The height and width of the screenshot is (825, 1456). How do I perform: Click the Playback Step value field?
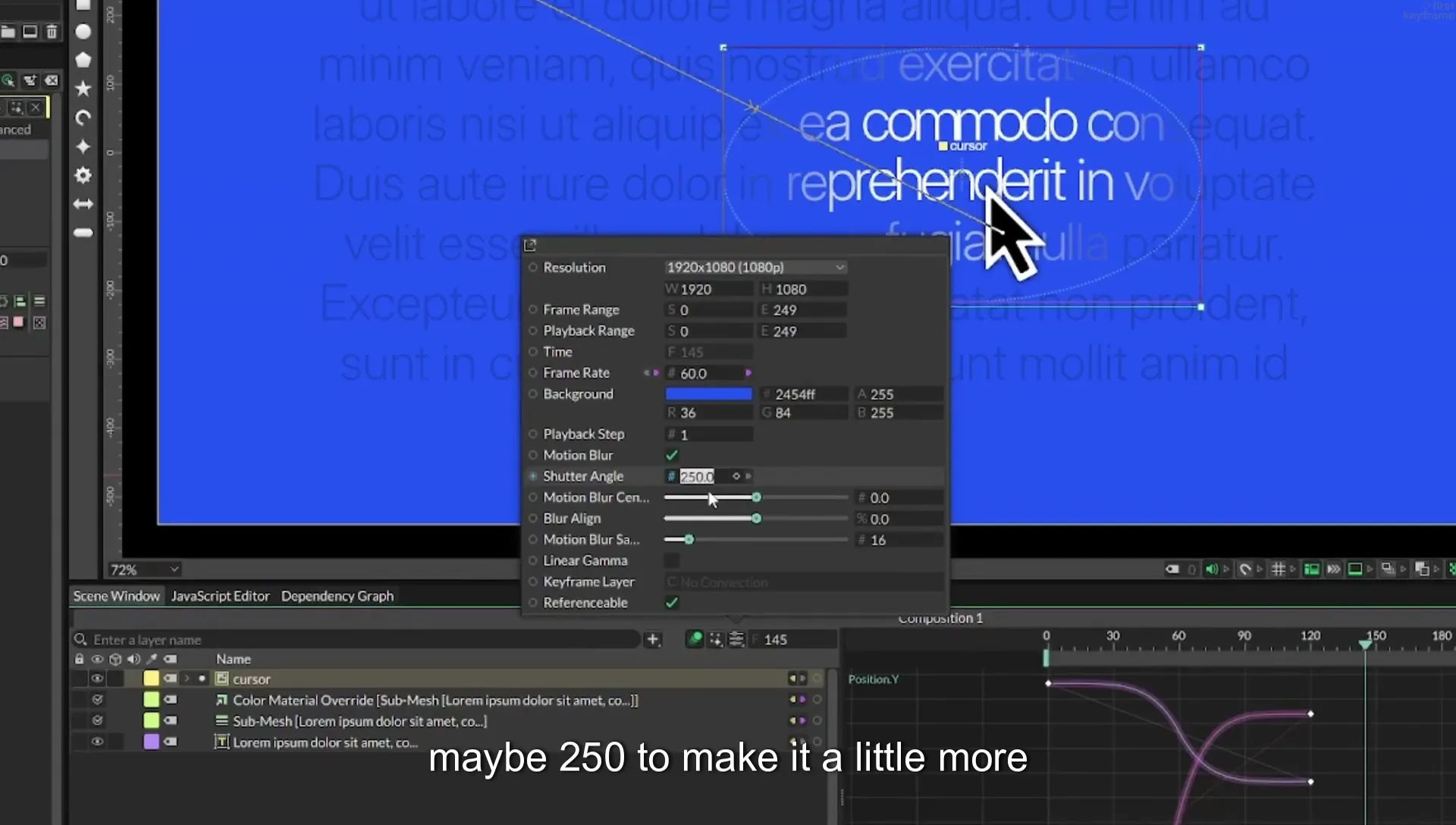(x=709, y=434)
